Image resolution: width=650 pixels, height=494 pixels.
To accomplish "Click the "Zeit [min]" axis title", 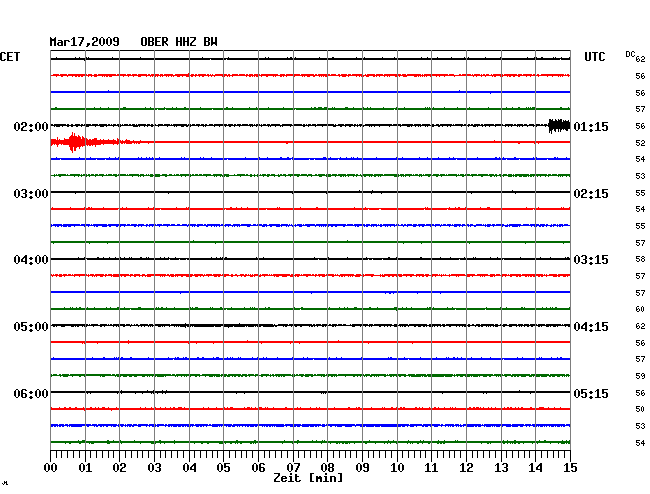I will coord(308,478).
